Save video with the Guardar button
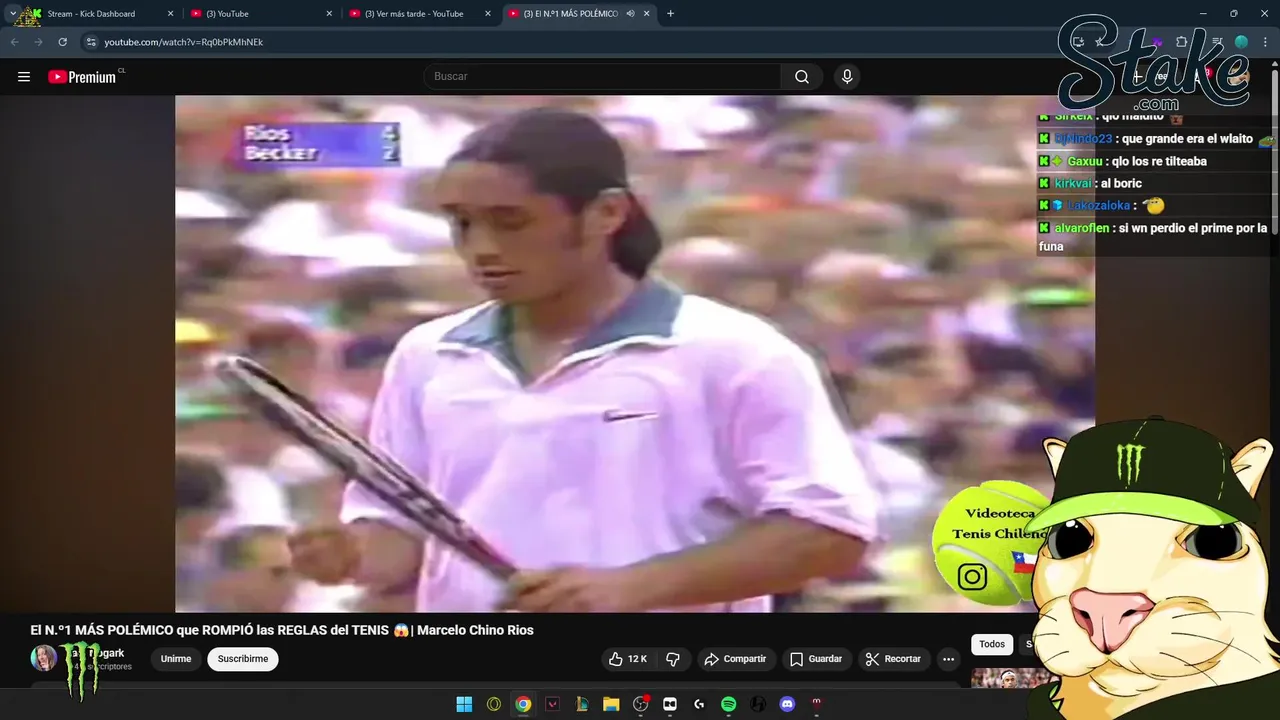Viewport: 1280px width, 720px height. point(816,659)
